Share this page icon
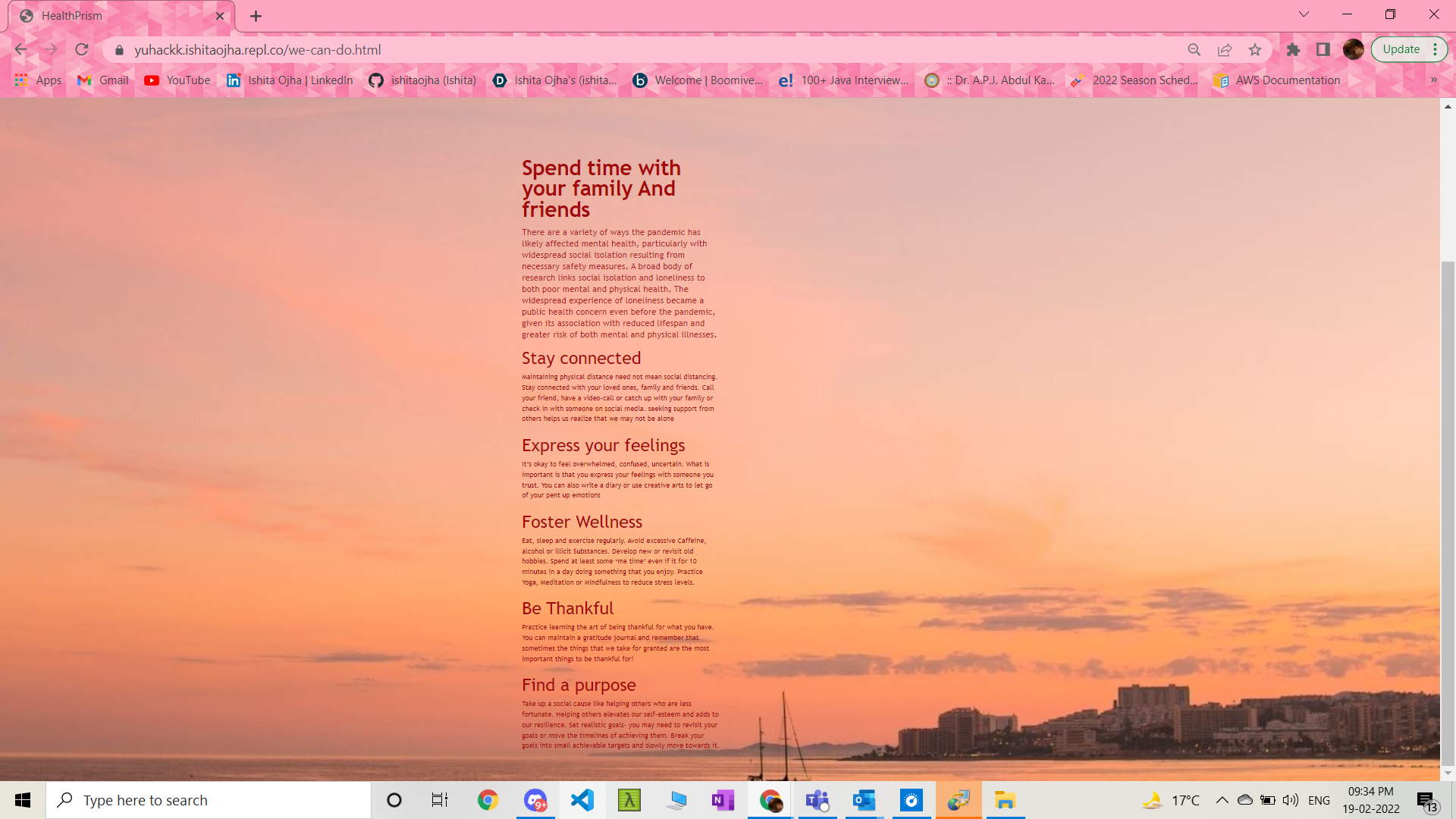The image size is (1456, 819). (x=1225, y=50)
